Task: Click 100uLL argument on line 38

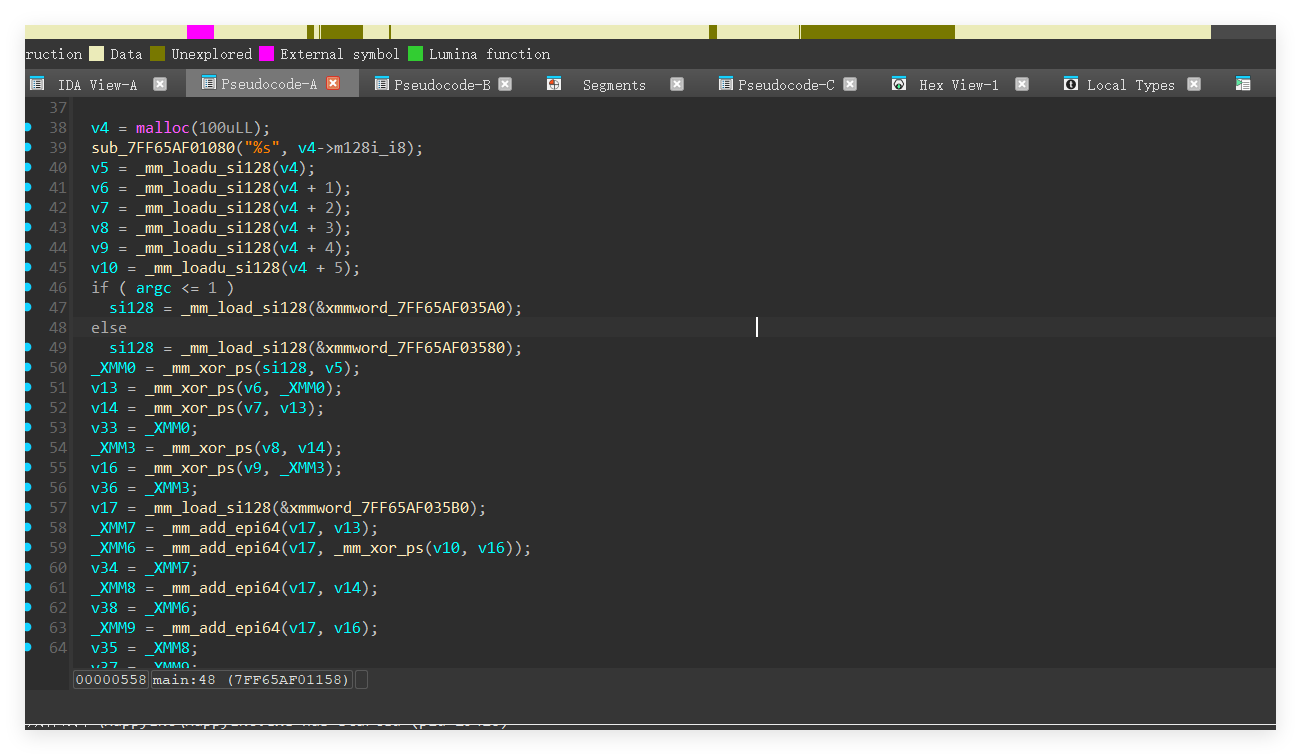Action: tap(227, 128)
